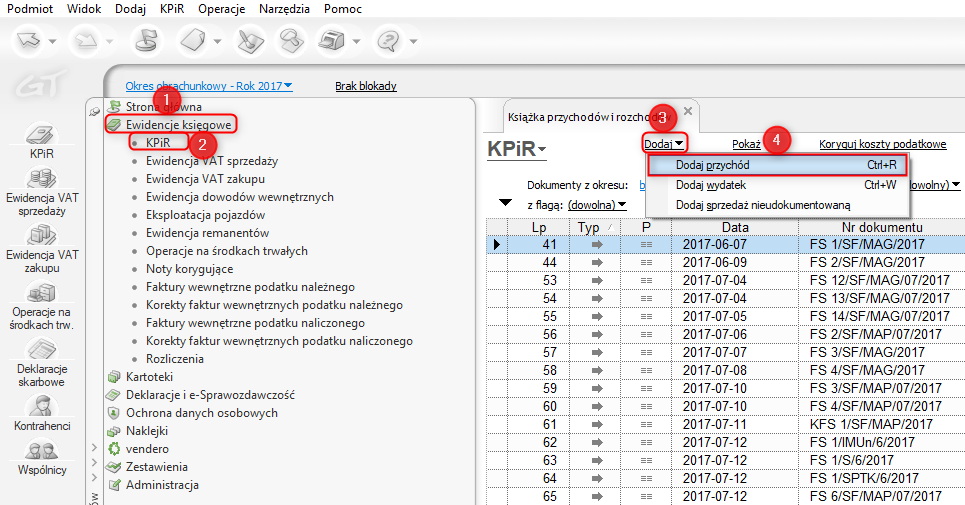Click the magnifier toolbar icon
The image size is (965, 505).
[291, 41]
